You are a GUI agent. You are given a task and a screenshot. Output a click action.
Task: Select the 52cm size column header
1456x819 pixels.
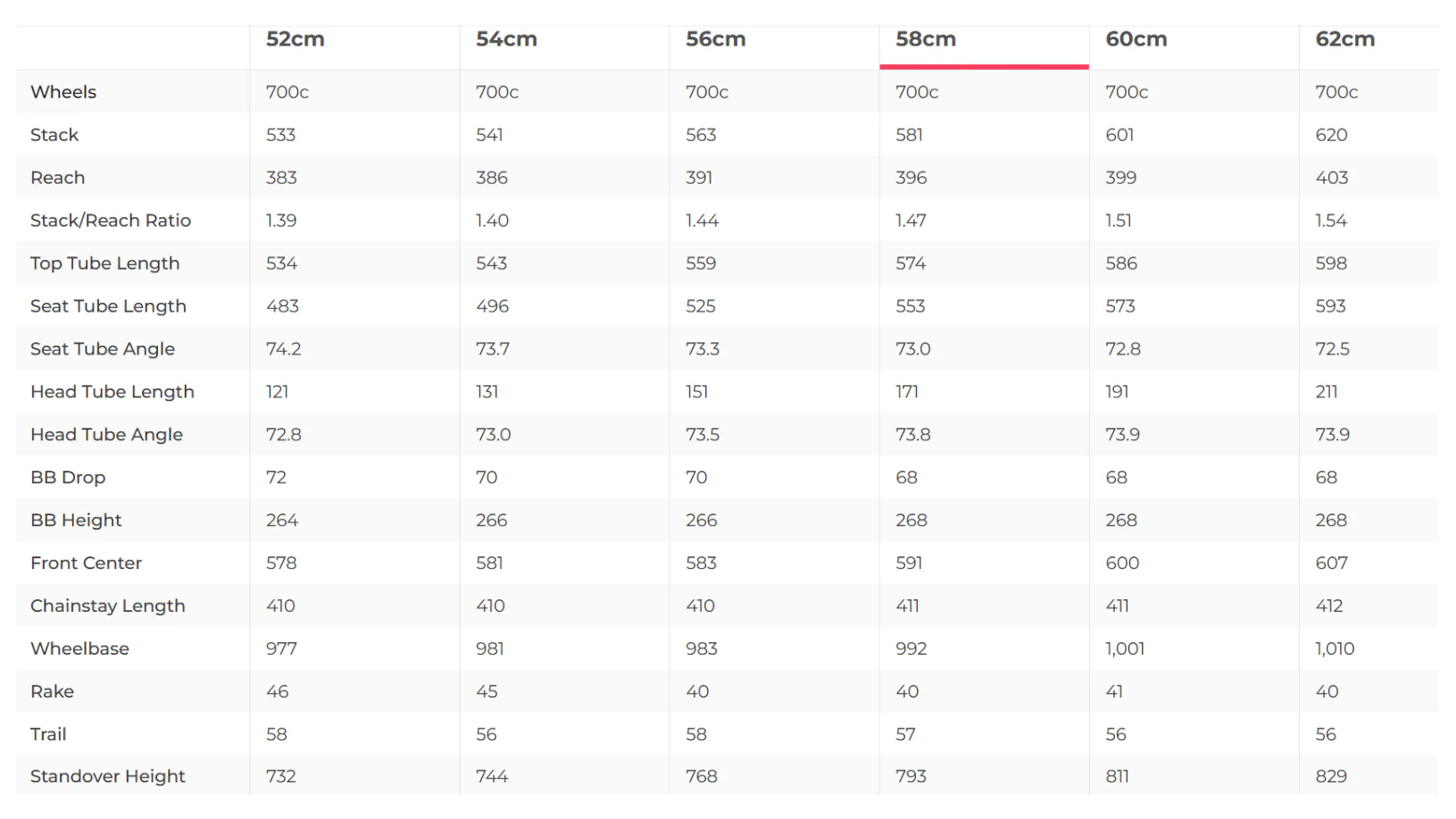[x=295, y=39]
